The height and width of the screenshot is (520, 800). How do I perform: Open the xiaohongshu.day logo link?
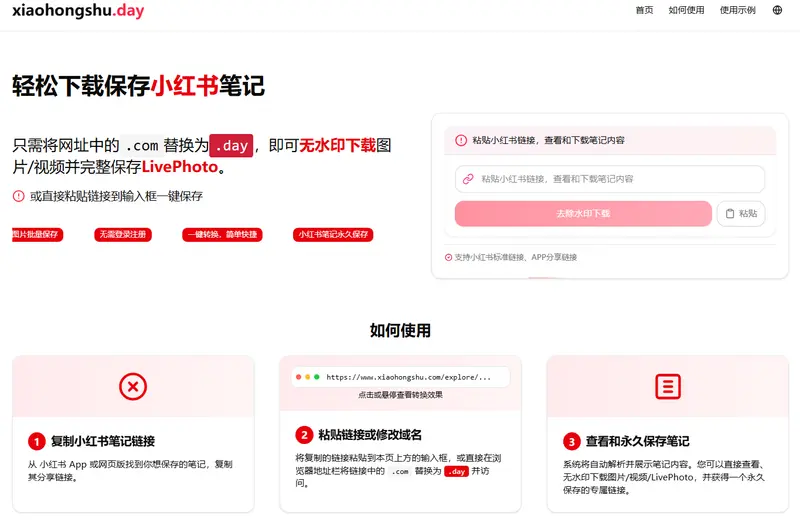(x=78, y=10)
